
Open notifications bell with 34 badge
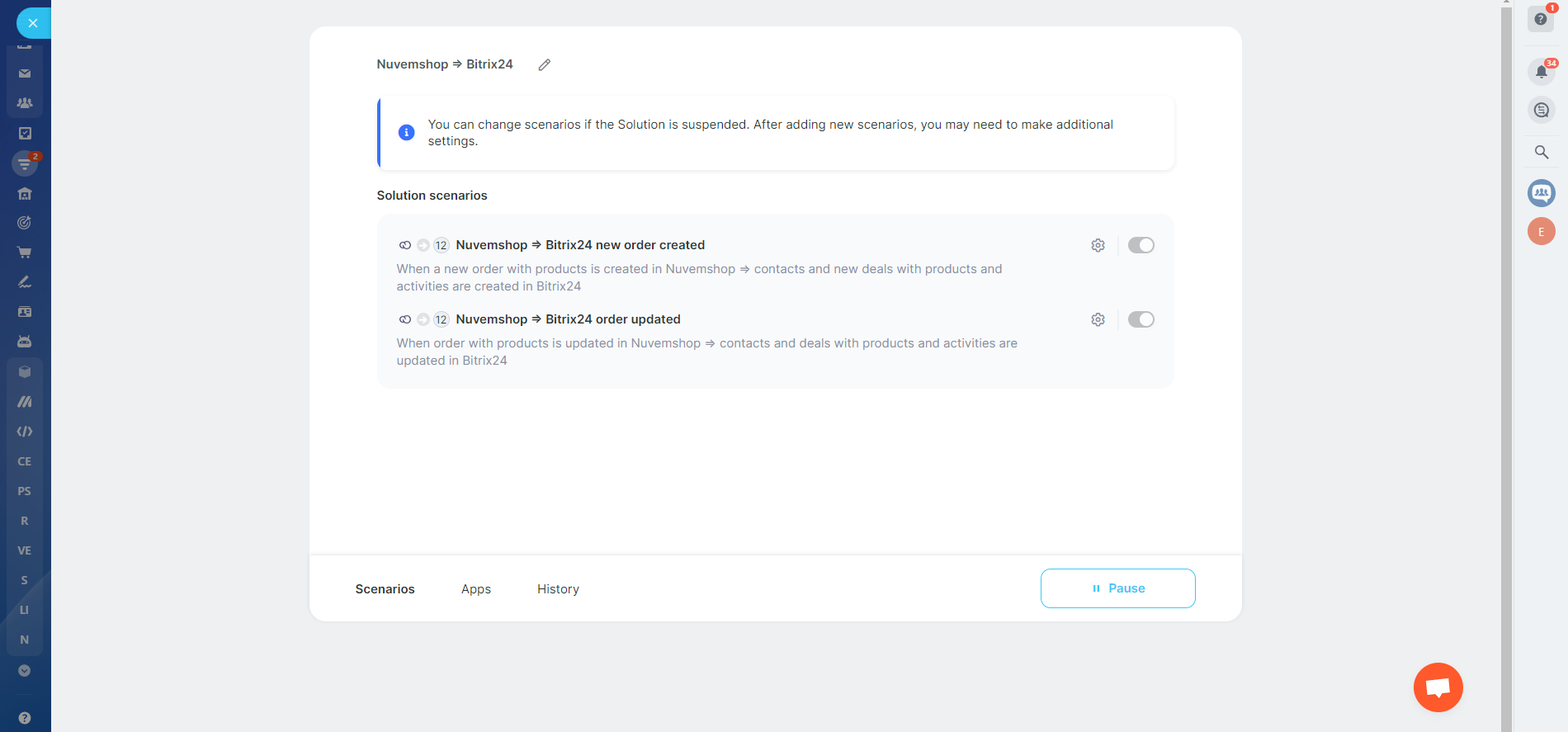1541,71
